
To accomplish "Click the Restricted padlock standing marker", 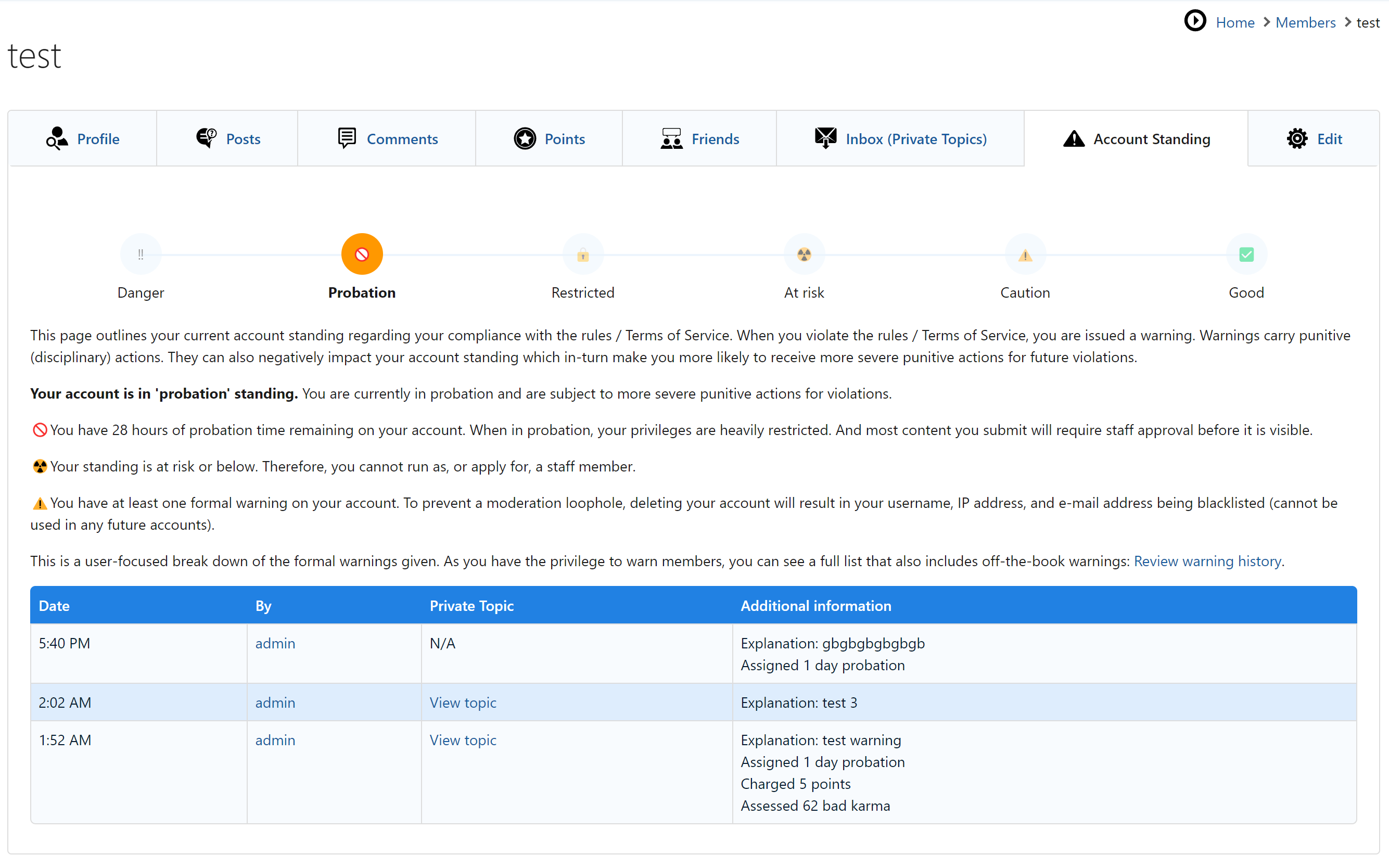I will click(x=582, y=254).
